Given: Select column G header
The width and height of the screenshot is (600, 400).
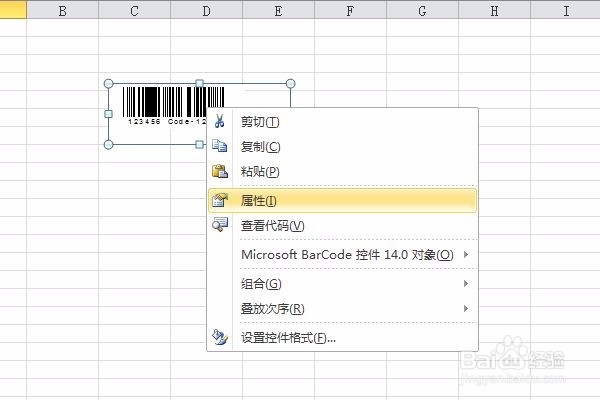Looking at the screenshot, I should click(422, 10).
